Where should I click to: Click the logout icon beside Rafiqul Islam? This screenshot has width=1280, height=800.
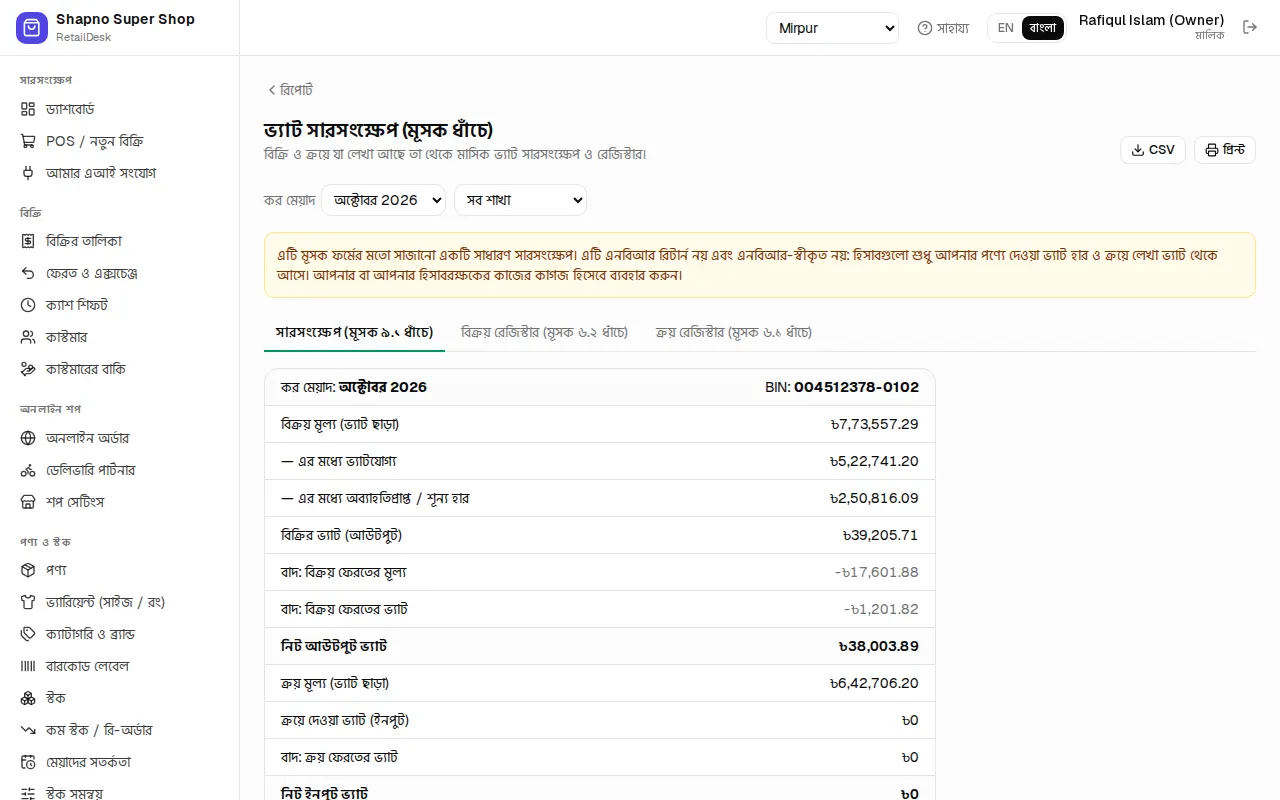coord(1250,28)
